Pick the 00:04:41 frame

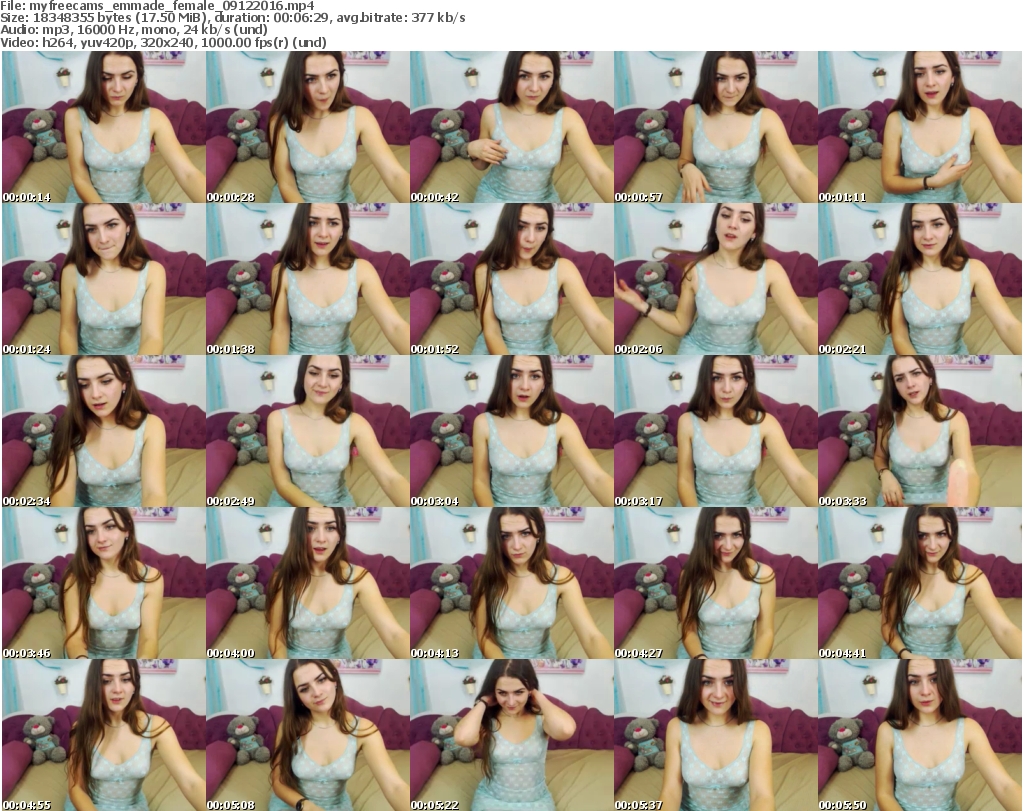point(918,583)
